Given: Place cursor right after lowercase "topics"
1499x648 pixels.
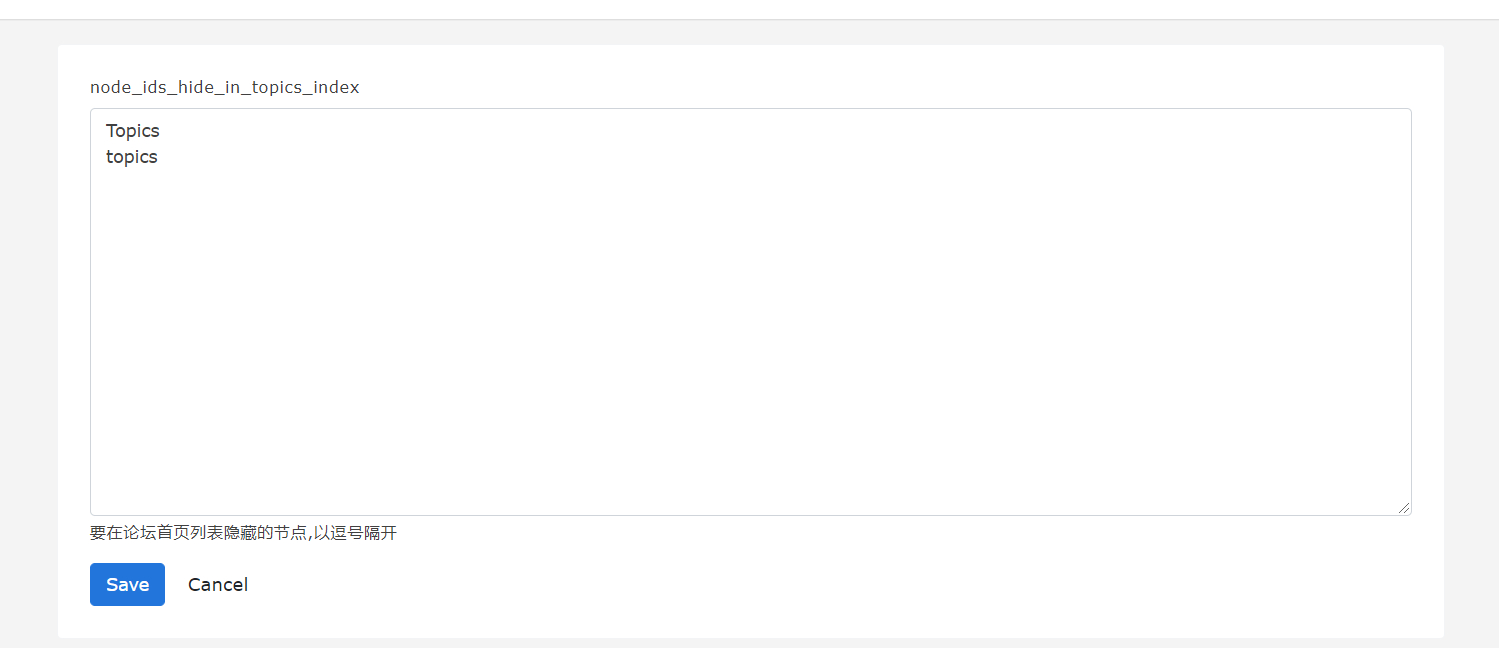Looking at the screenshot, I should pos(159,157).
